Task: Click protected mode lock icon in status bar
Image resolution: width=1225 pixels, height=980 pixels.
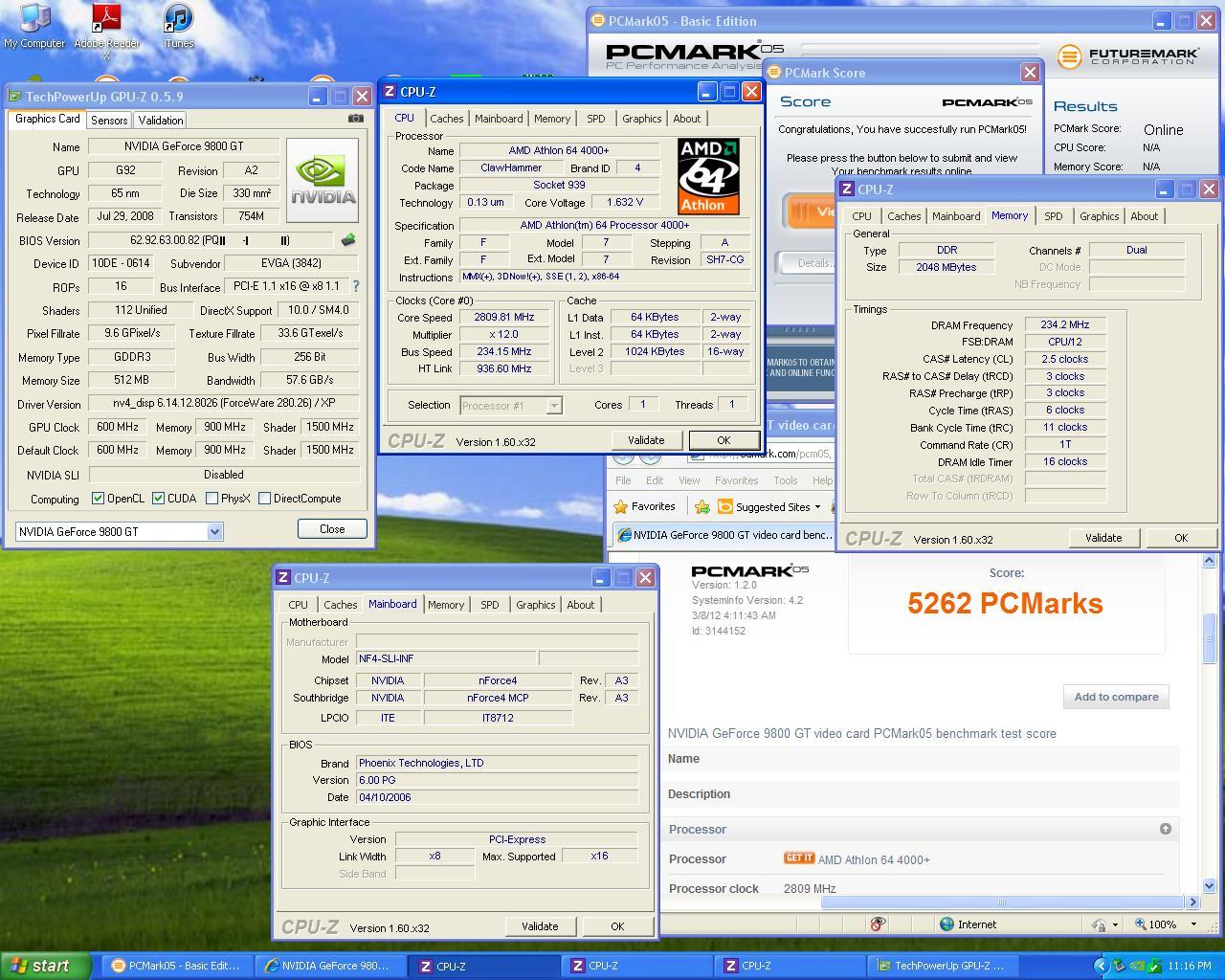Action: (1101, 924)
